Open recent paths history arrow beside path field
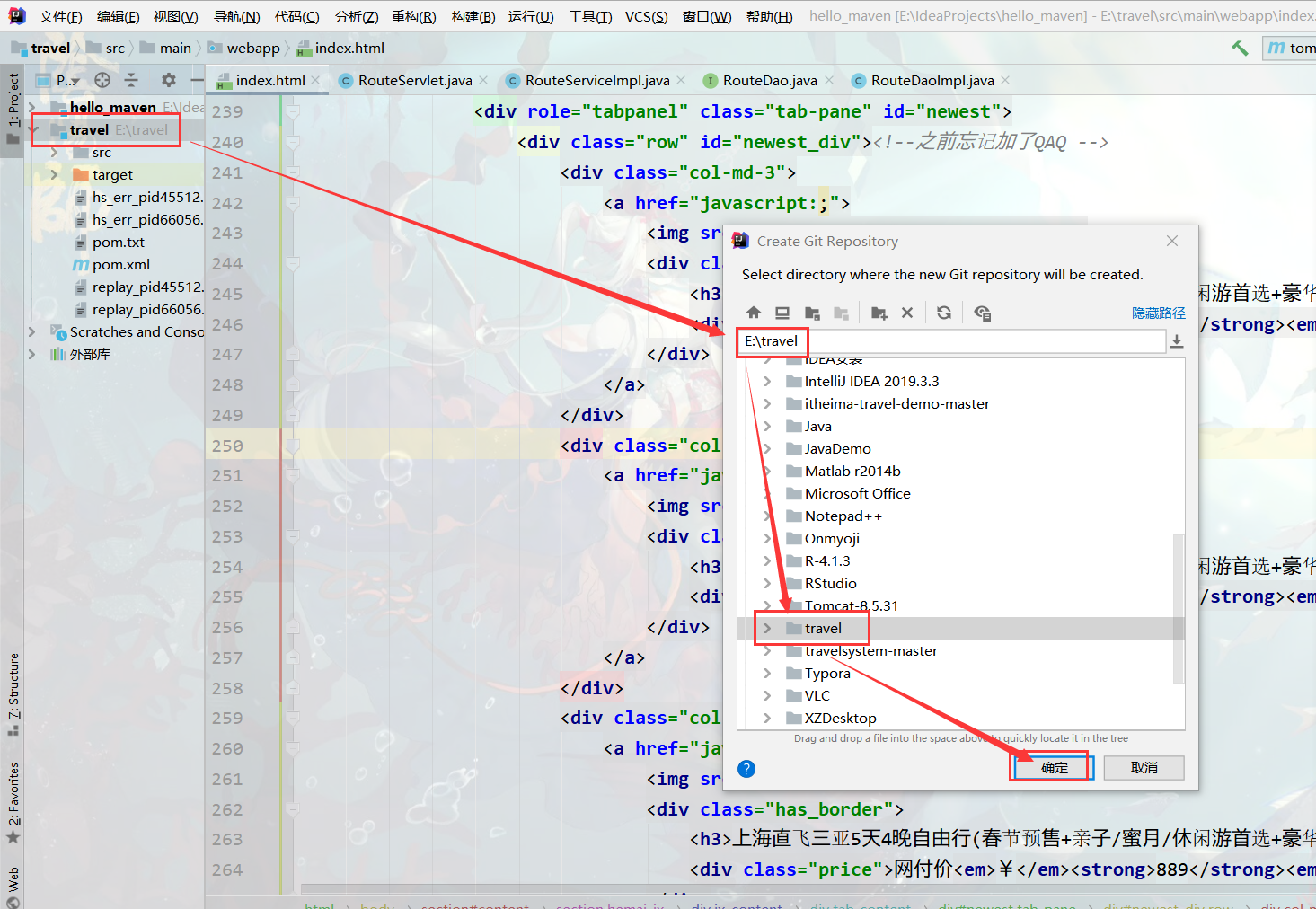The image size is (1316, 909). 1177,341
